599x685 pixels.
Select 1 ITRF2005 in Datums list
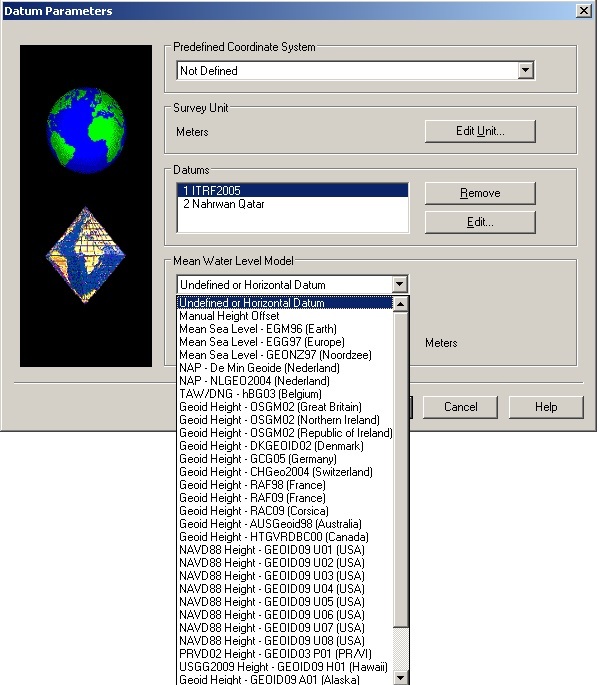(292, 190)
